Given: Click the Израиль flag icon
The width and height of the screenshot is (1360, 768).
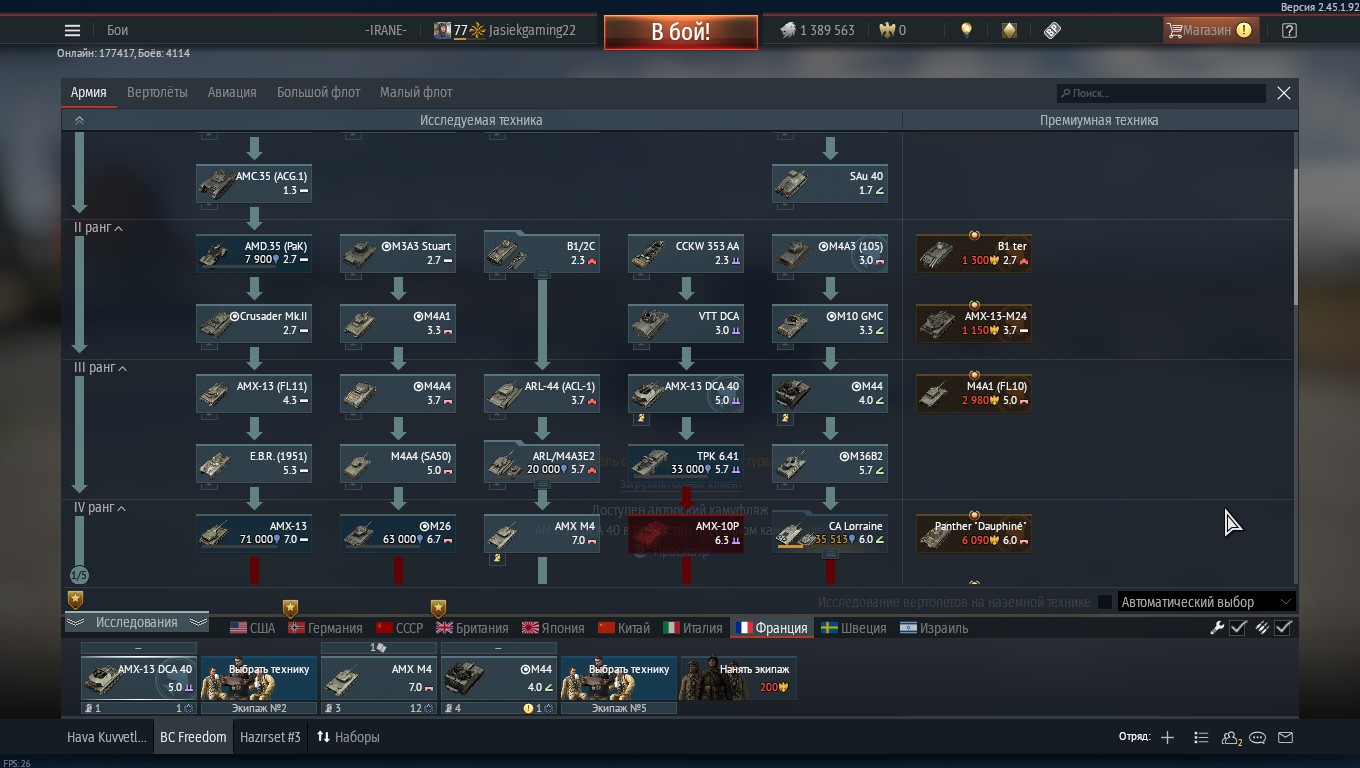Looking at the screenshot, I should 908,628.
